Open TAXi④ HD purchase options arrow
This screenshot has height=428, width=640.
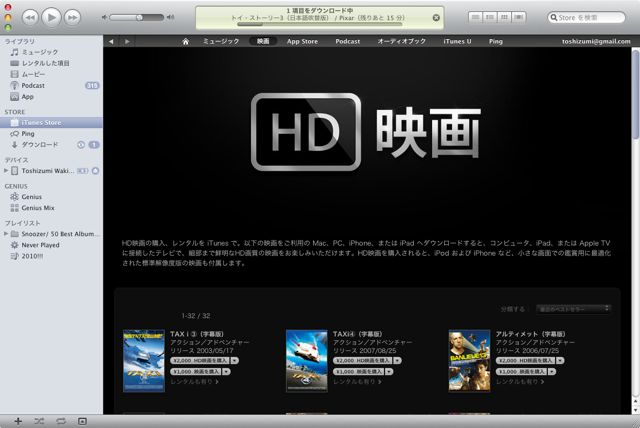[x=398, y=361]
